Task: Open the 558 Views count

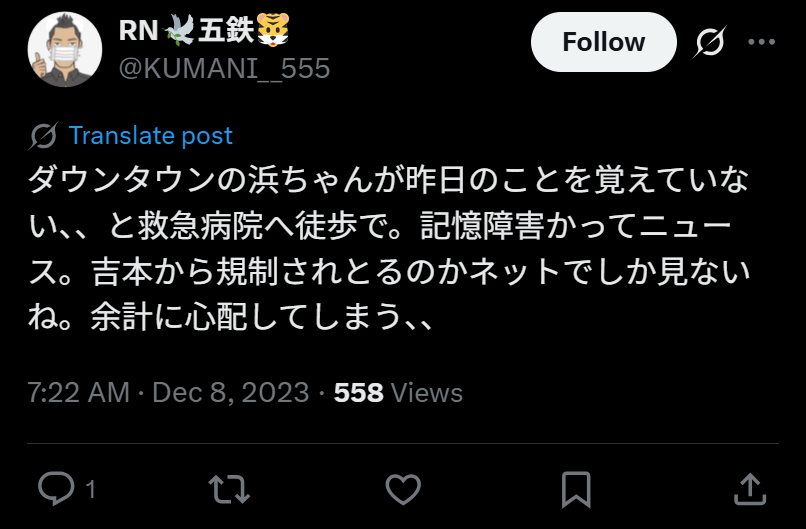Action: click(x=398, y=393)
